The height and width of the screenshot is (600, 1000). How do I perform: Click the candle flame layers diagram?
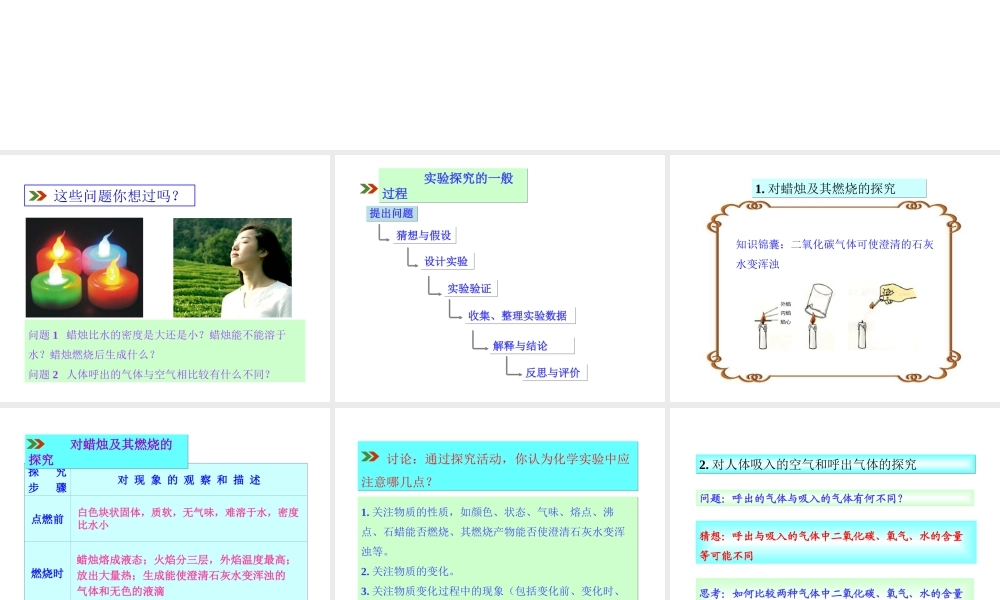pyautogui.click(x=772, y=324)
